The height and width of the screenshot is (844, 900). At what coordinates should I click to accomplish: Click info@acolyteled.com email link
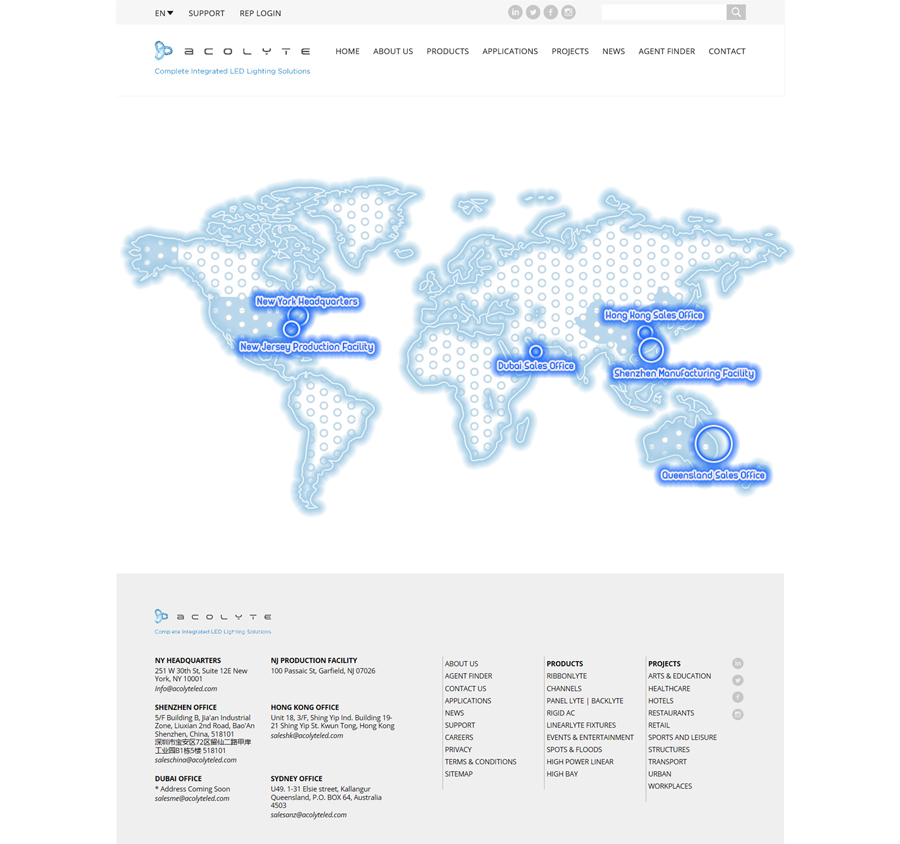click(x=186, y=688)
